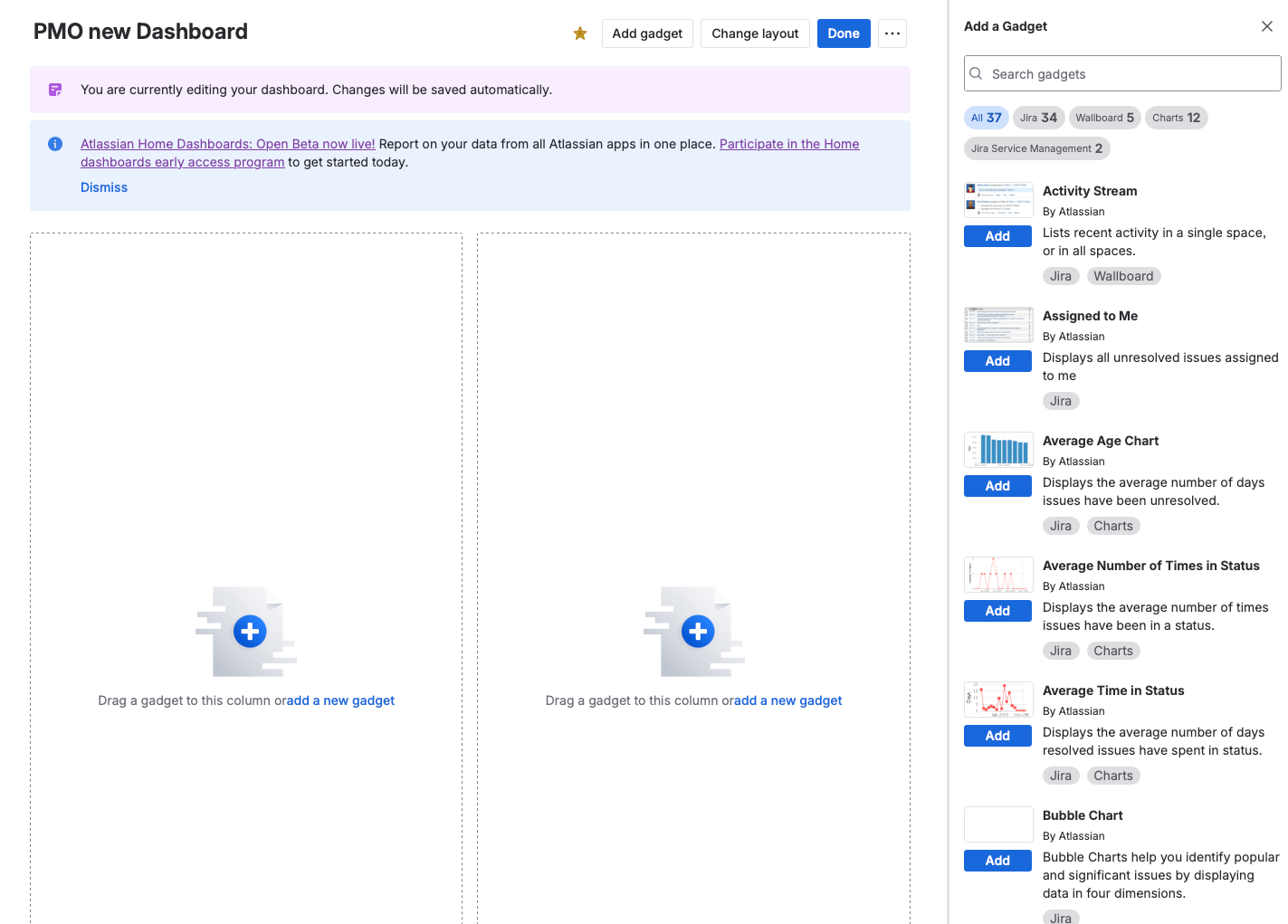Toggle the Jira Service Management filter
Image resolution: width=1288 pixels, height=924 pixels.
point(1036,148)
